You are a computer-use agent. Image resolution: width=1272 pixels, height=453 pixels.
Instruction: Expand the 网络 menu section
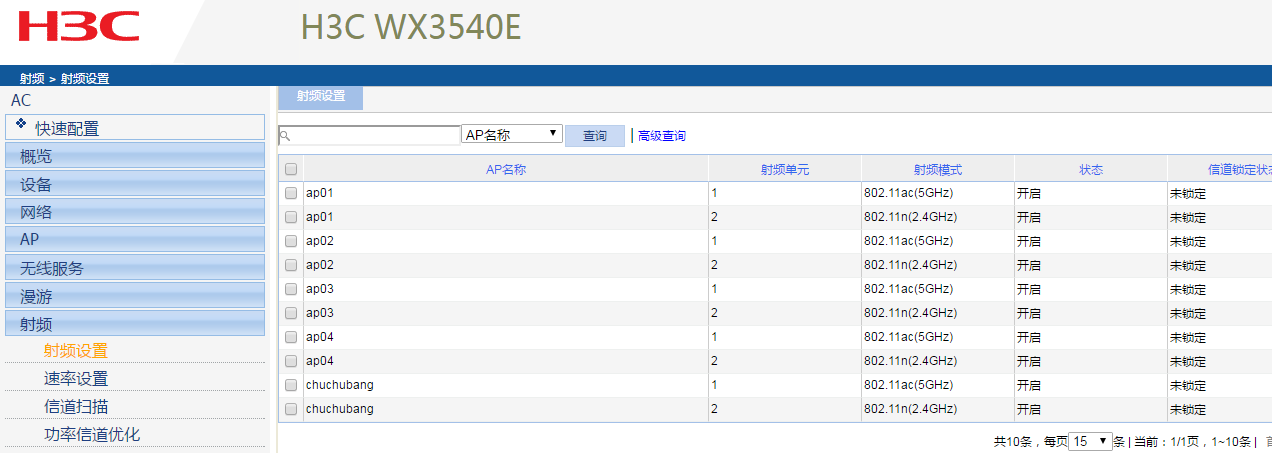[x=135, y=211]
